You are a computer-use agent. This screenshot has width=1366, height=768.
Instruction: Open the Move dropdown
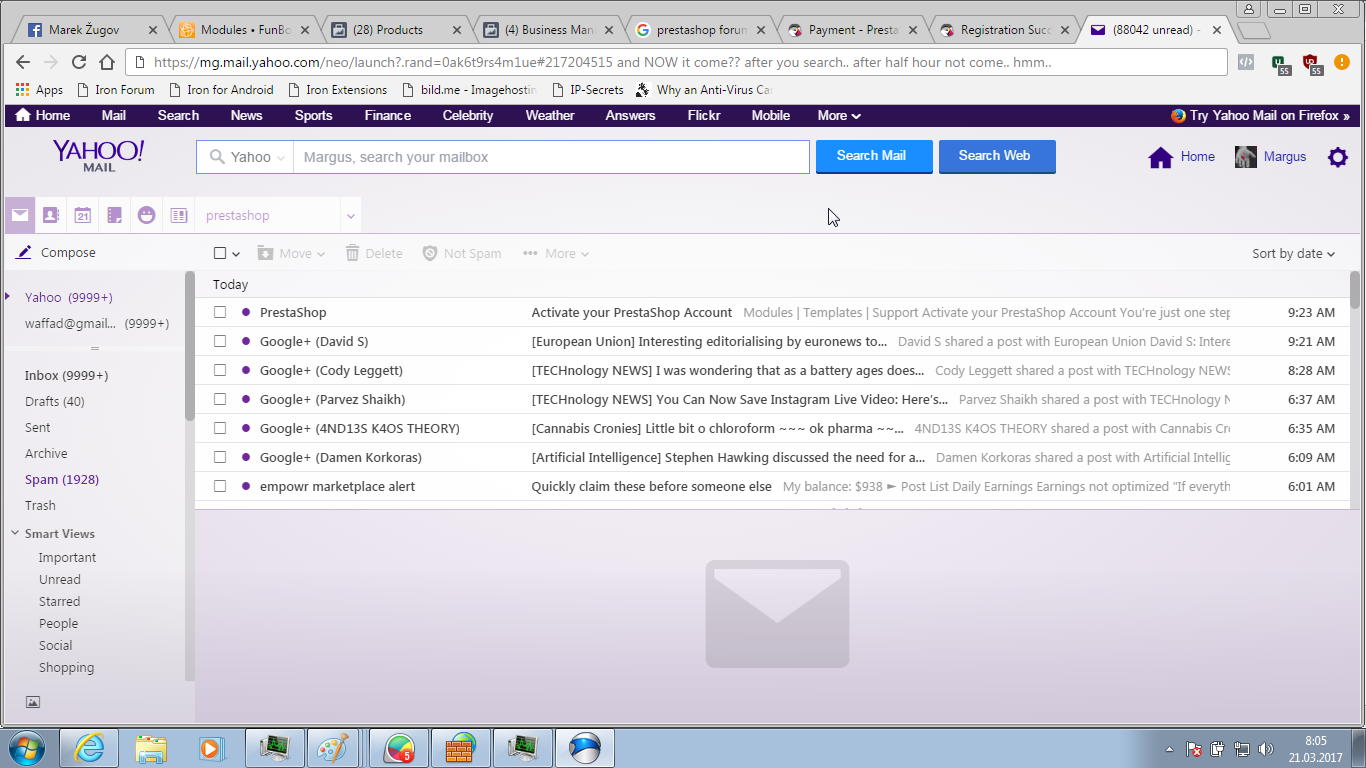pos(291,253)
